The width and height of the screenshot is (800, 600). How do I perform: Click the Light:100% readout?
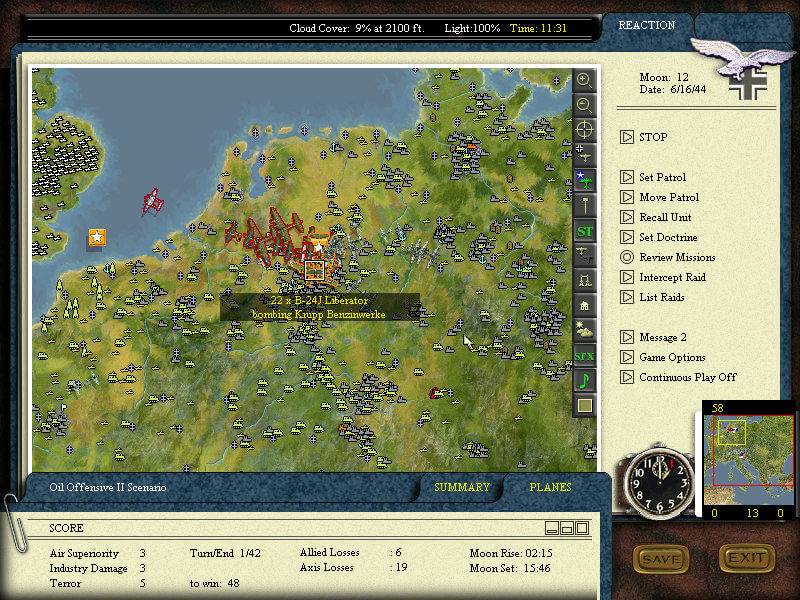tap(472, 29)
